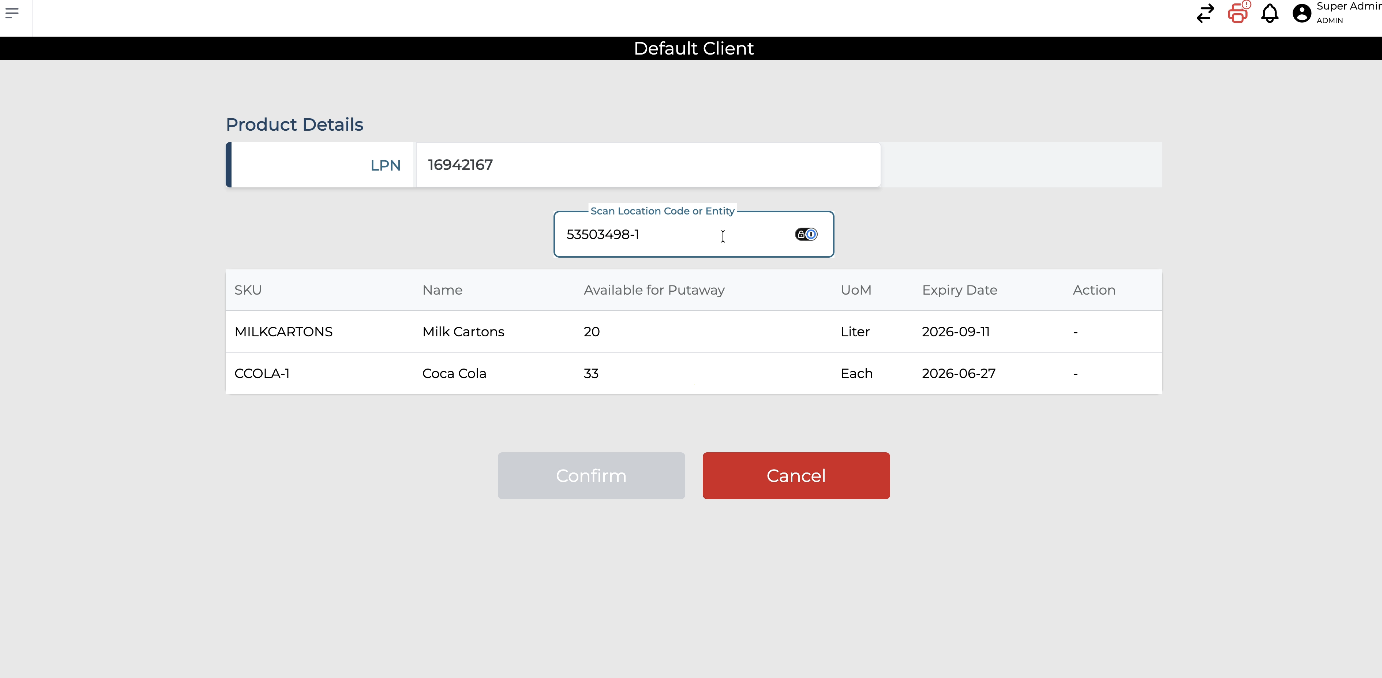Click the Confirm button

pos(591,476)
